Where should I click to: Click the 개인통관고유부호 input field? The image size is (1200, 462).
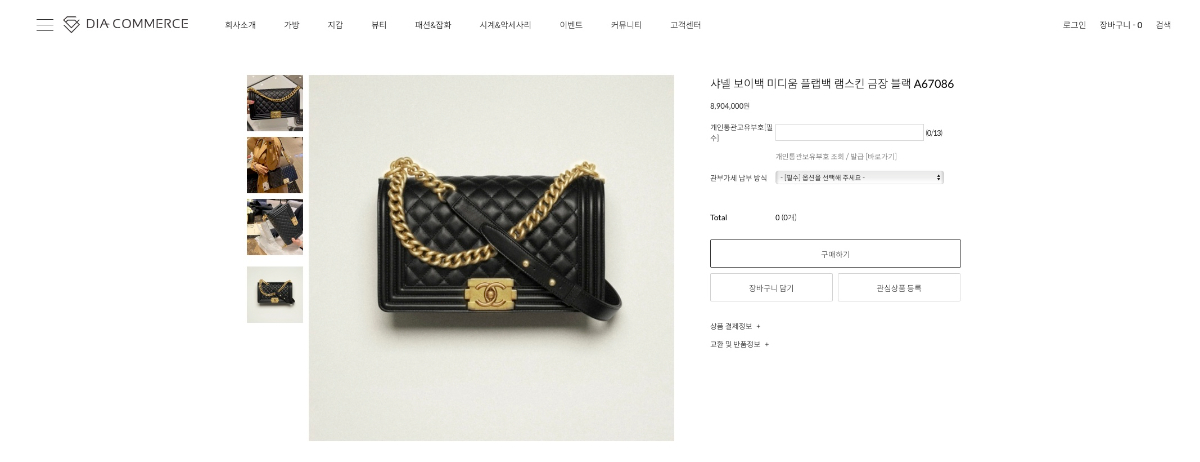coord(849,132)
